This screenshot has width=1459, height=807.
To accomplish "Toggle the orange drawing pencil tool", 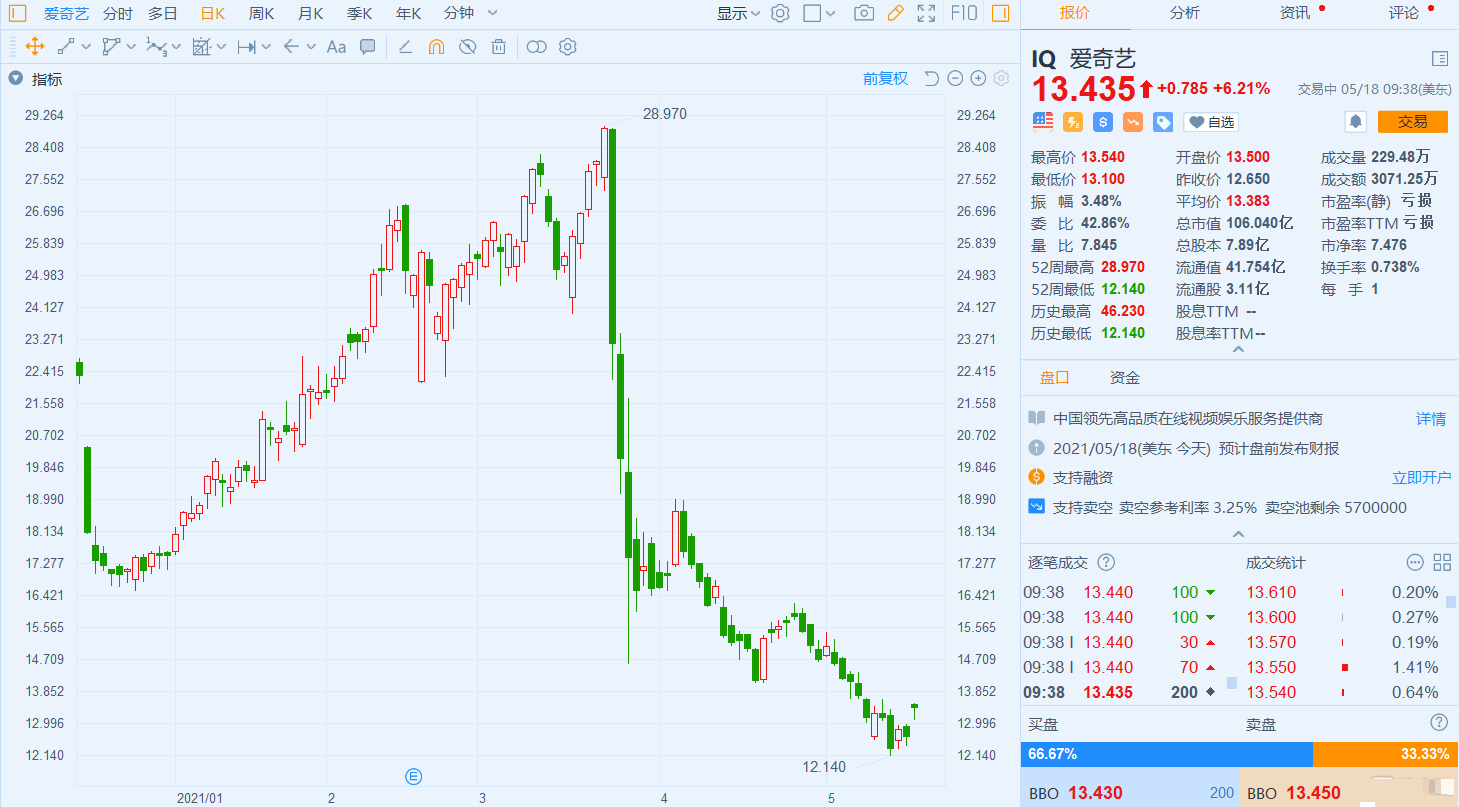I will coord(895,13).
